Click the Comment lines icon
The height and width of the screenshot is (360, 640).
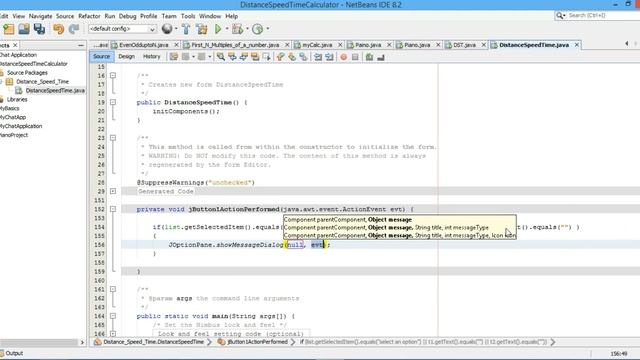[369, 57]
